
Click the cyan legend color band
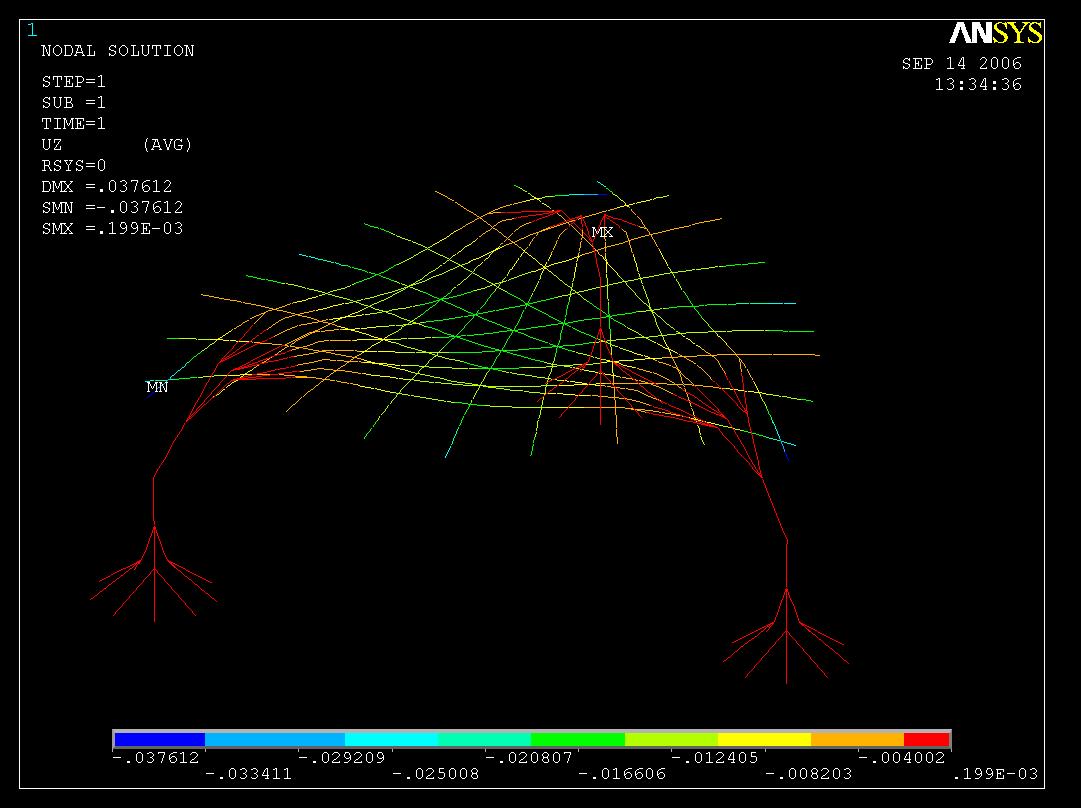coord(391,740)
